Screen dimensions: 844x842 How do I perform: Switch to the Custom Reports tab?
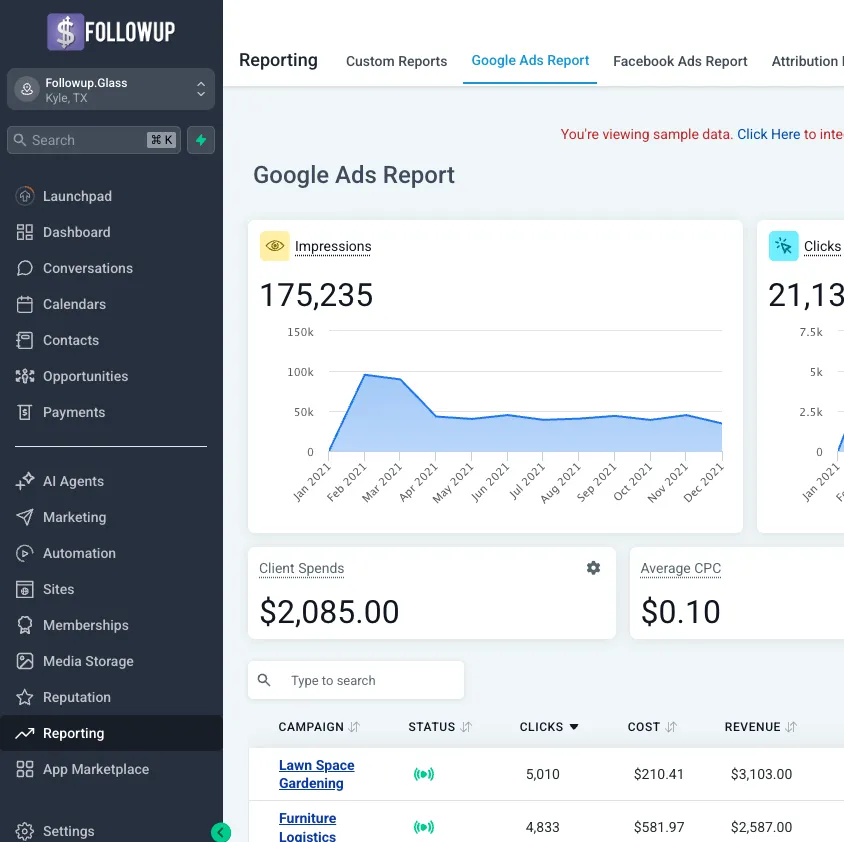[x=396, y=61]
